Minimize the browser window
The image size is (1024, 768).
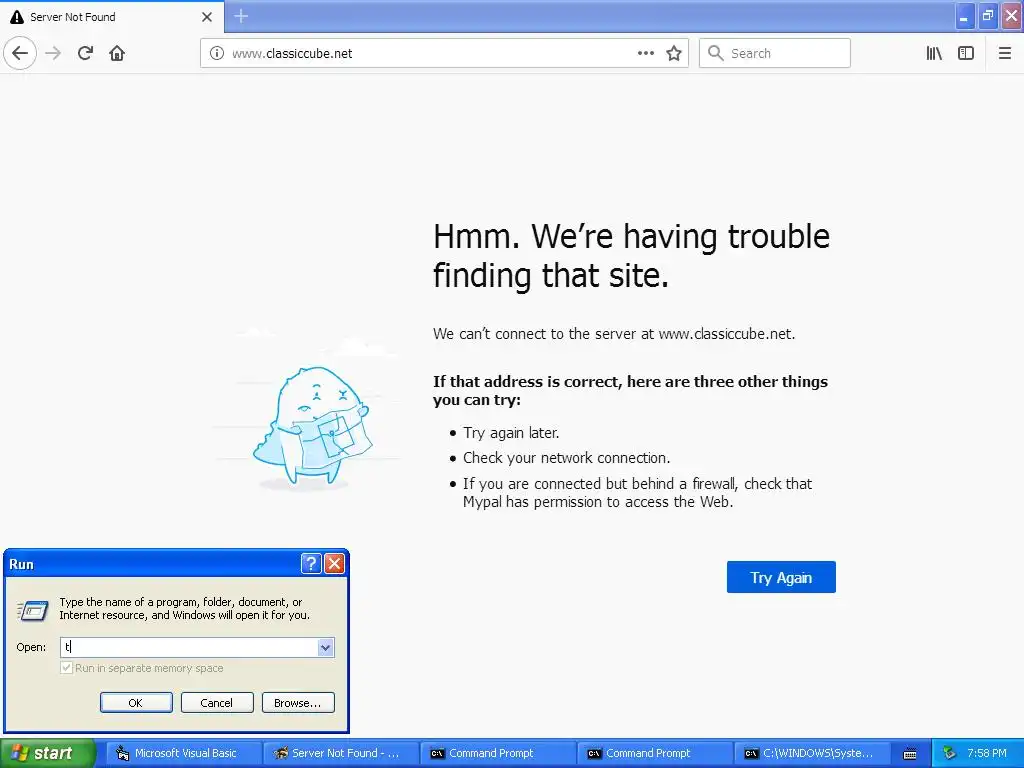click(965, 16)
